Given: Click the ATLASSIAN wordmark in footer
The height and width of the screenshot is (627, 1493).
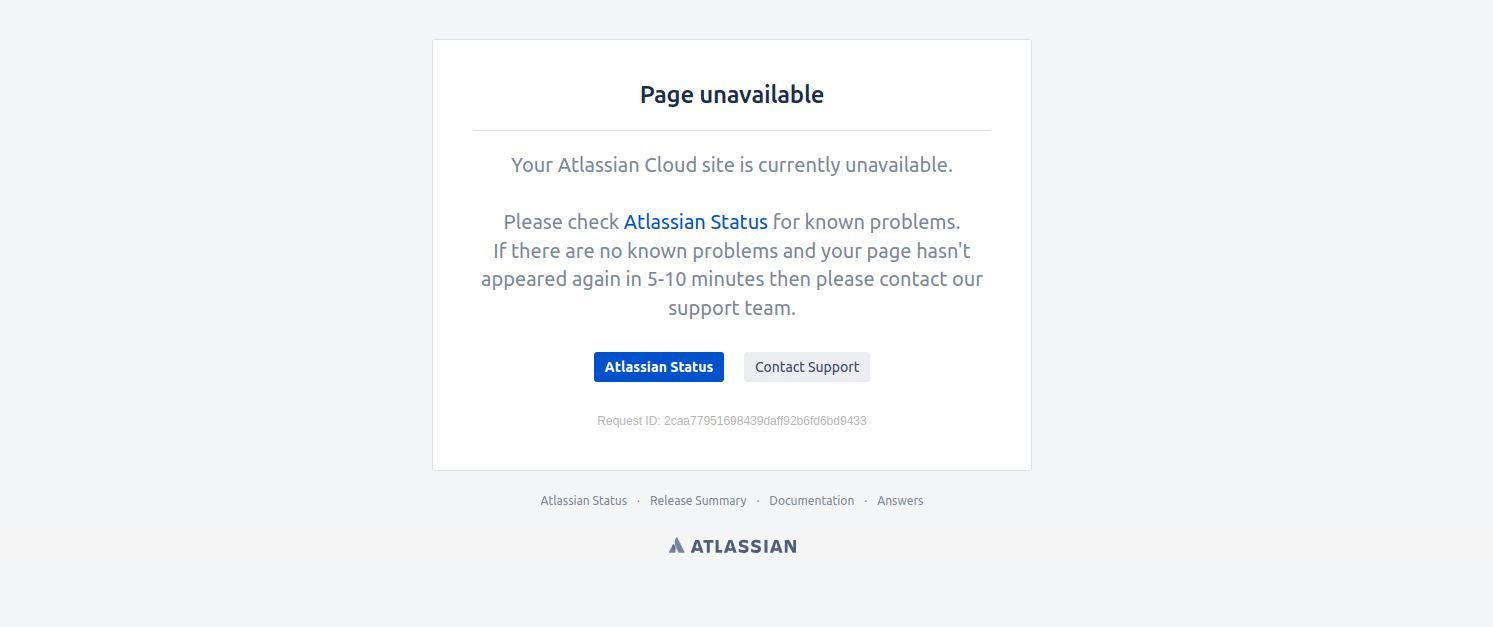Looking at the screenshot, I should coord(743,546).
